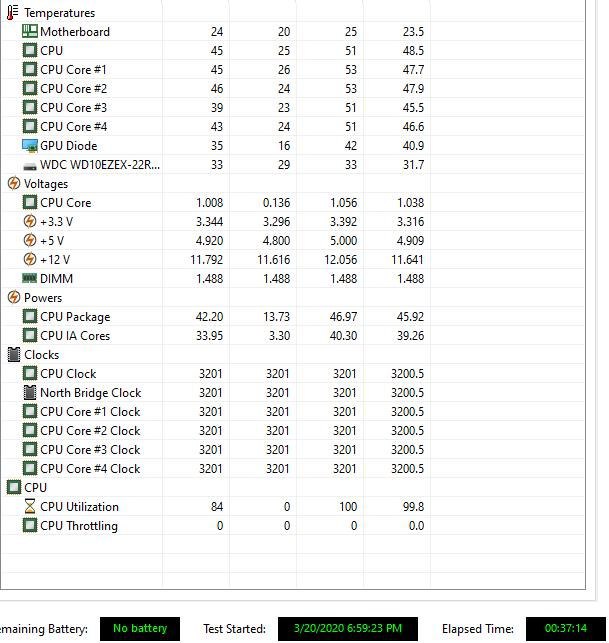Select the CPU Throttling row label
The width and height of the screenshot is (609, 643).
point(79,526)
